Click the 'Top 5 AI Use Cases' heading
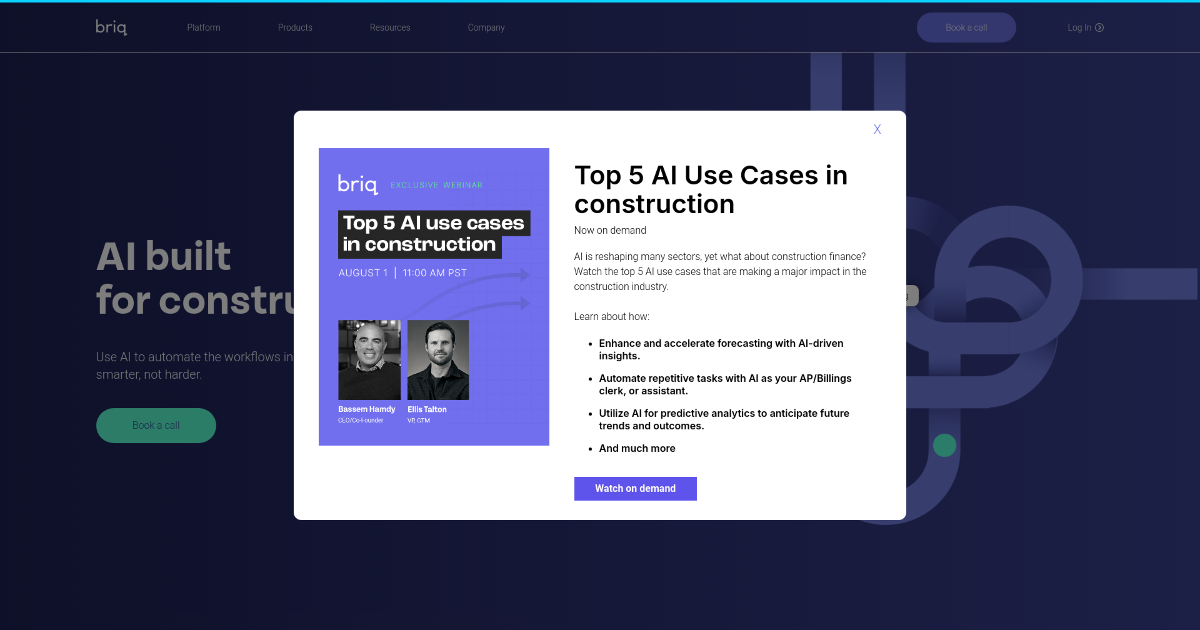The image size is (1200, 630). (x=710, y=190)
